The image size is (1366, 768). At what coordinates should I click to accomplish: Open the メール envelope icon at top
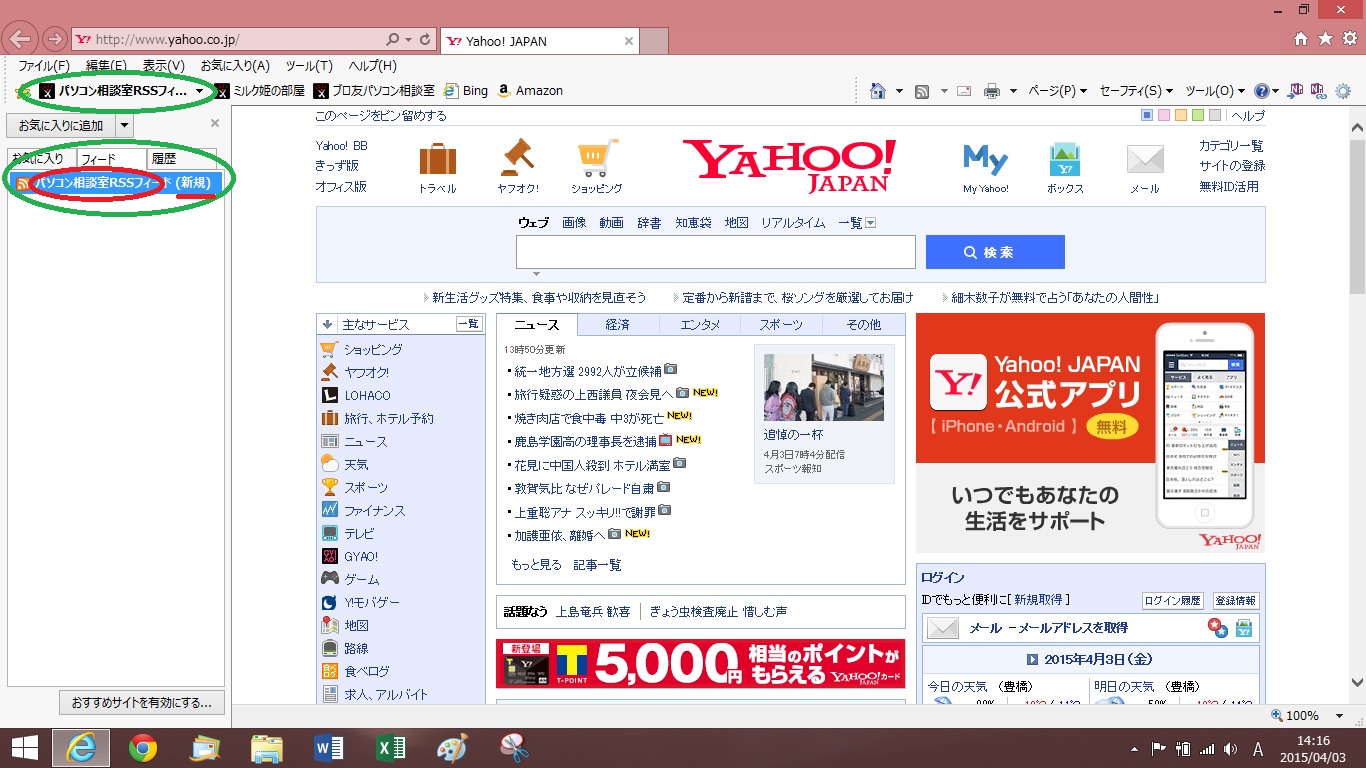tap(1145, 160)
